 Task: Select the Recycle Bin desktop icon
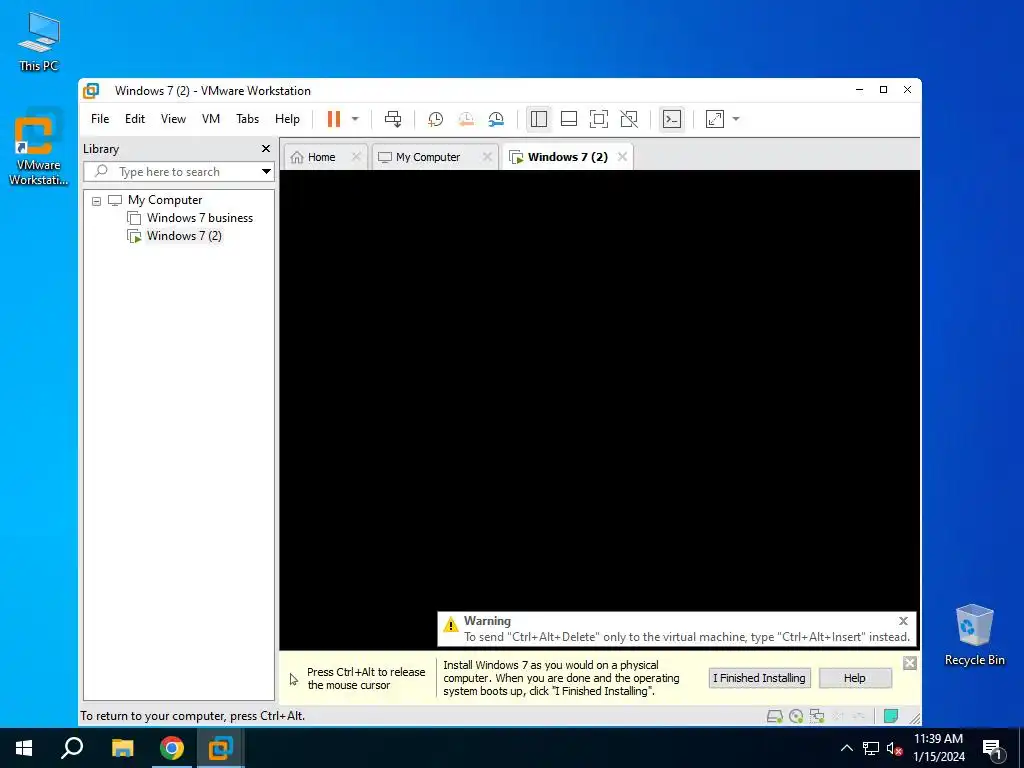coord(974,634)
